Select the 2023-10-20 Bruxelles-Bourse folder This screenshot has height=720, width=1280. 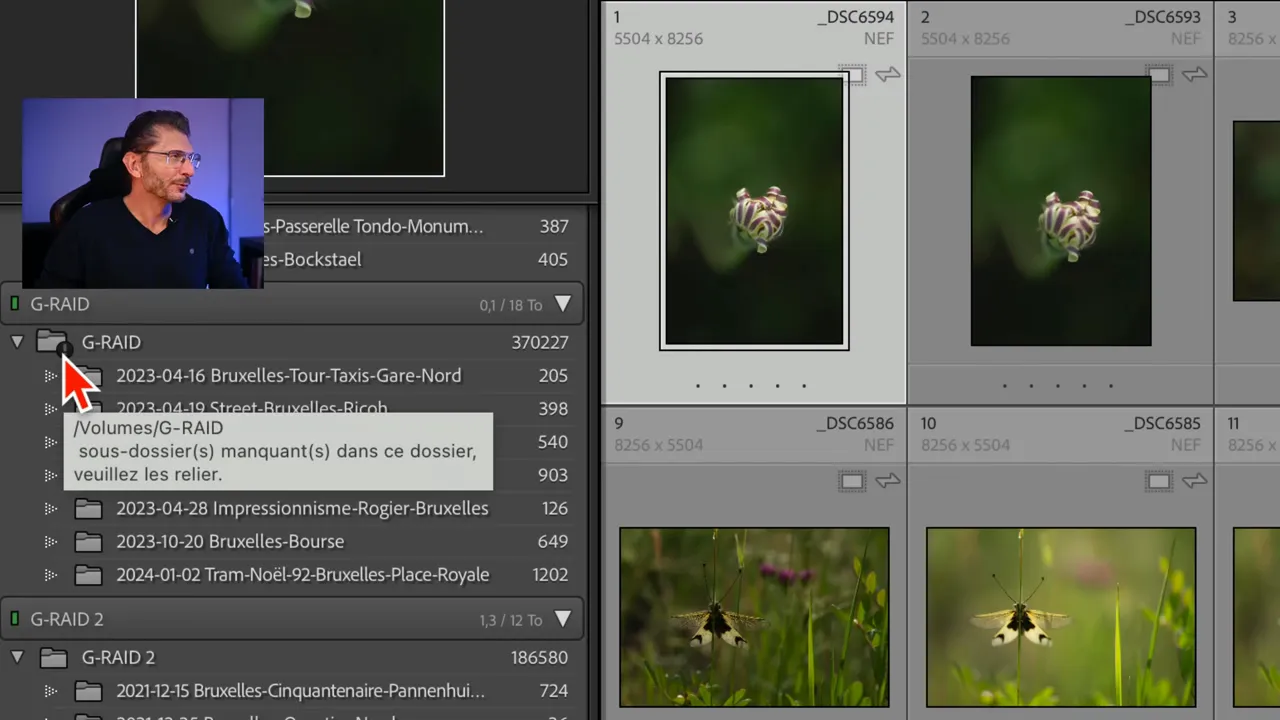[230, 542]
